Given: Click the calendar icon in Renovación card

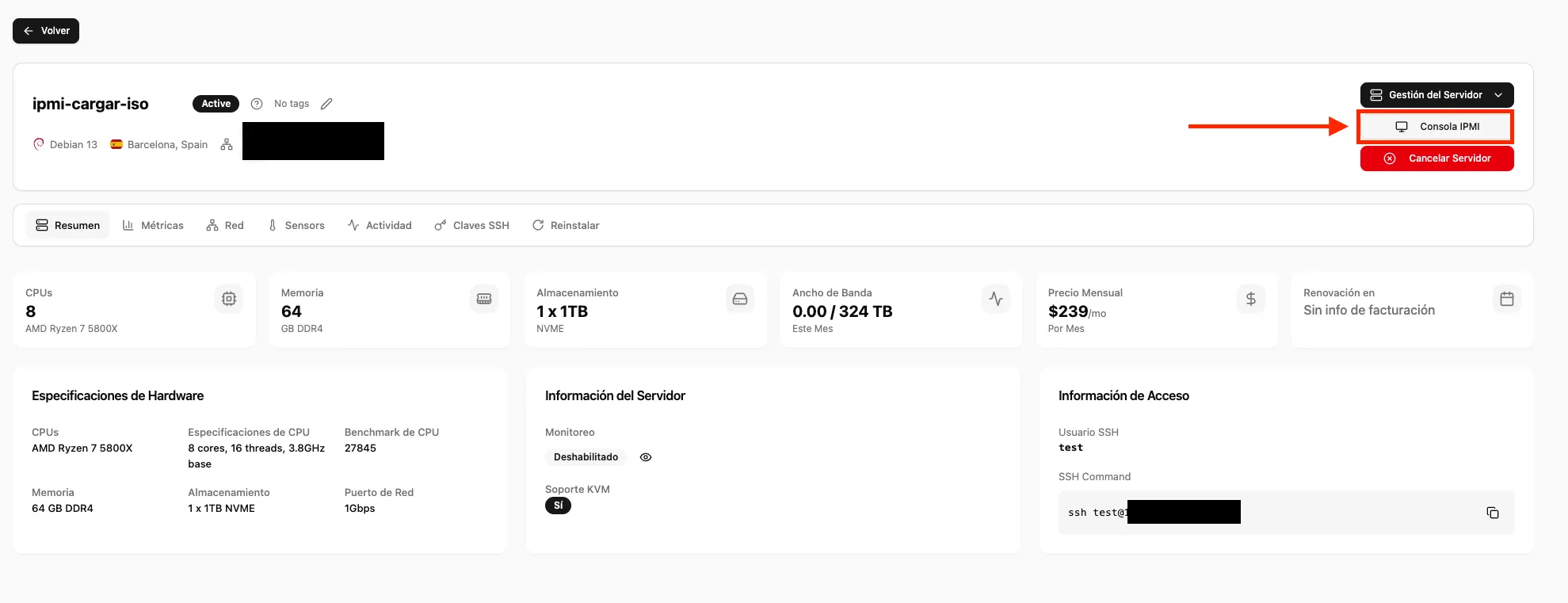Looking at the screenshot, I should (x=1506, y=299).
